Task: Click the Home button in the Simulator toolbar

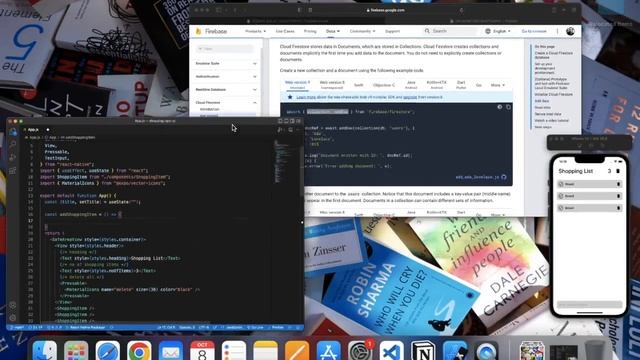Action: (580, 145)
